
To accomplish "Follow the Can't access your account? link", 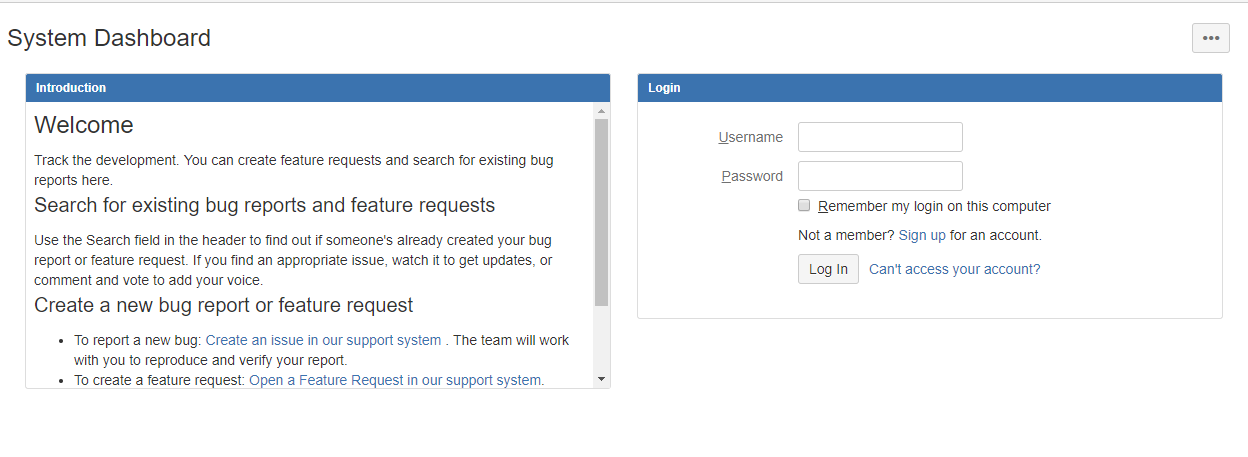I will (954, 269).
